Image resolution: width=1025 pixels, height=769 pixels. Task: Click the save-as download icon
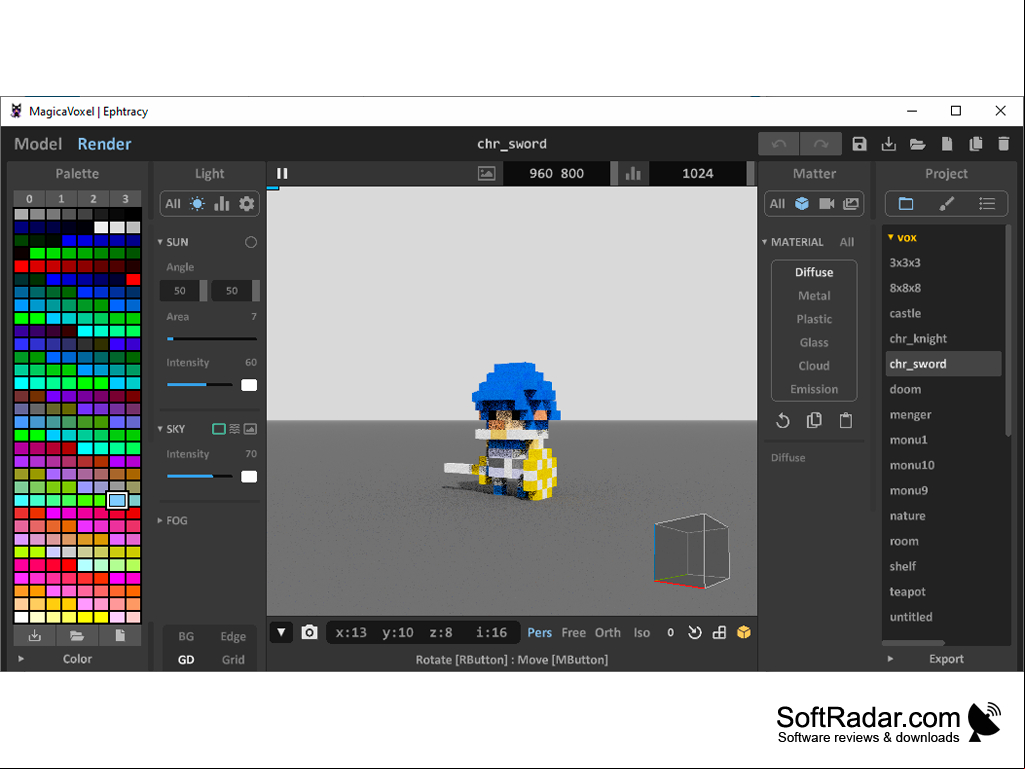(888, 144)
